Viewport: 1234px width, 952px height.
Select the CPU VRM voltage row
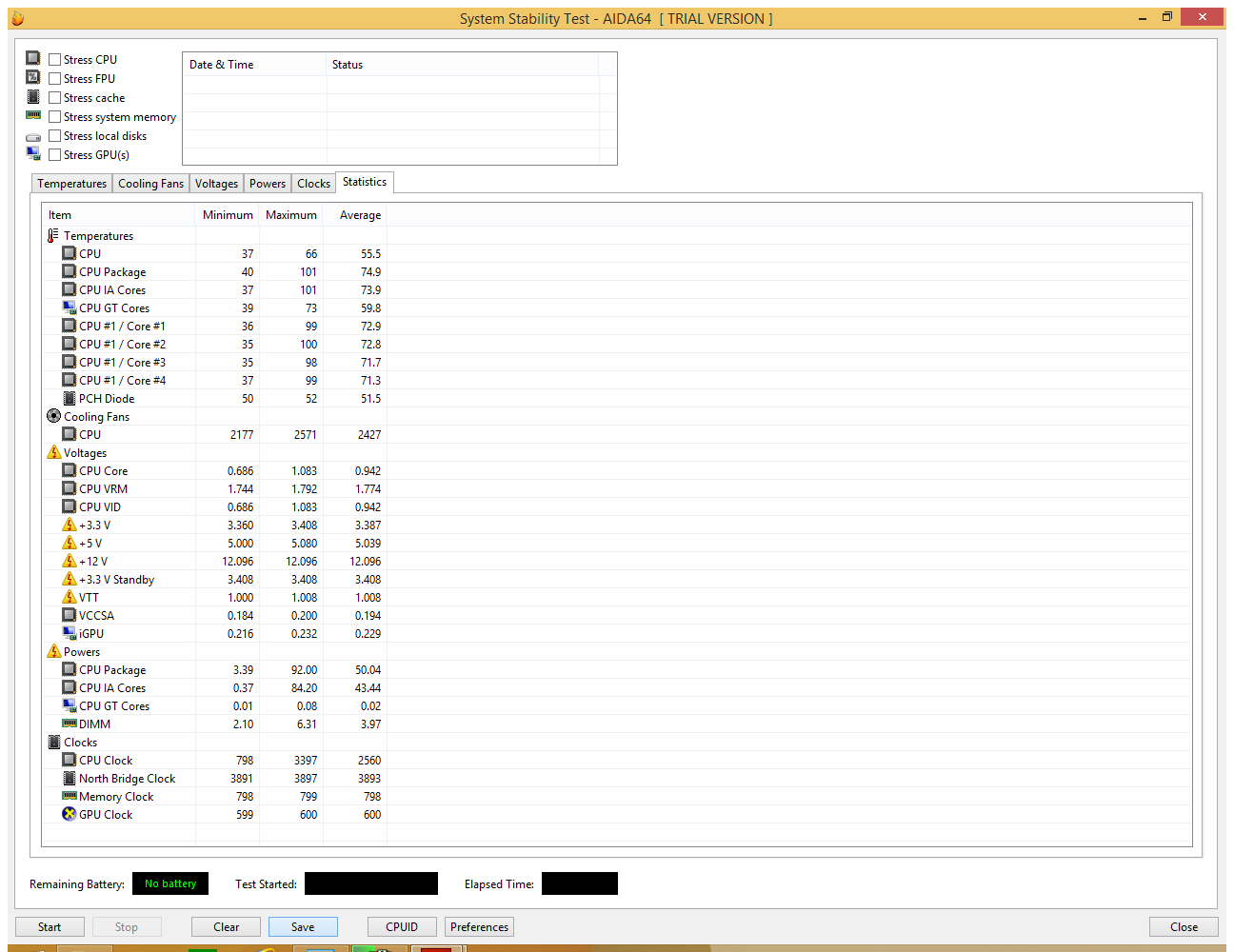point(617,489)
